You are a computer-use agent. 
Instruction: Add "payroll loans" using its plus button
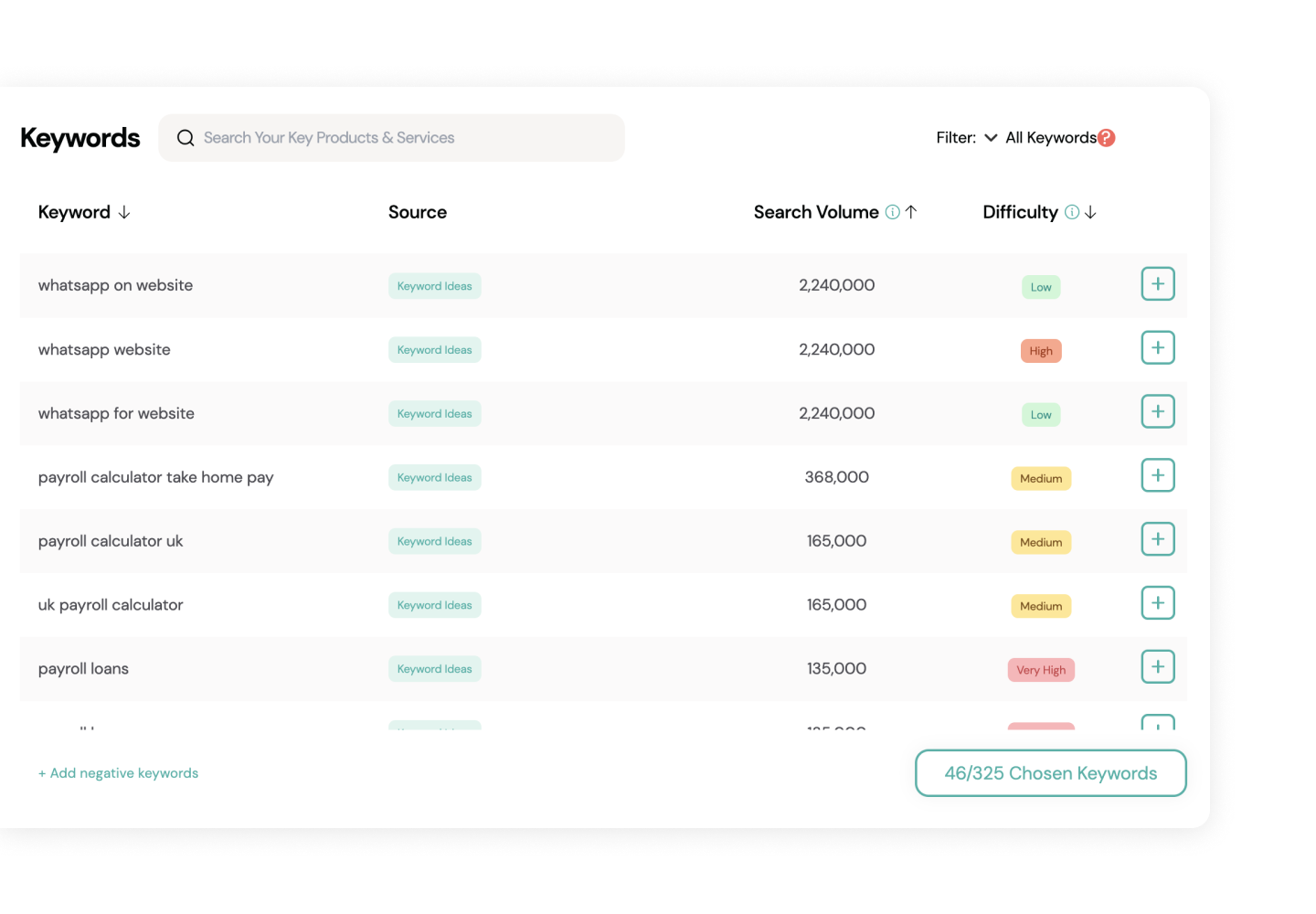pos(1158,667)
